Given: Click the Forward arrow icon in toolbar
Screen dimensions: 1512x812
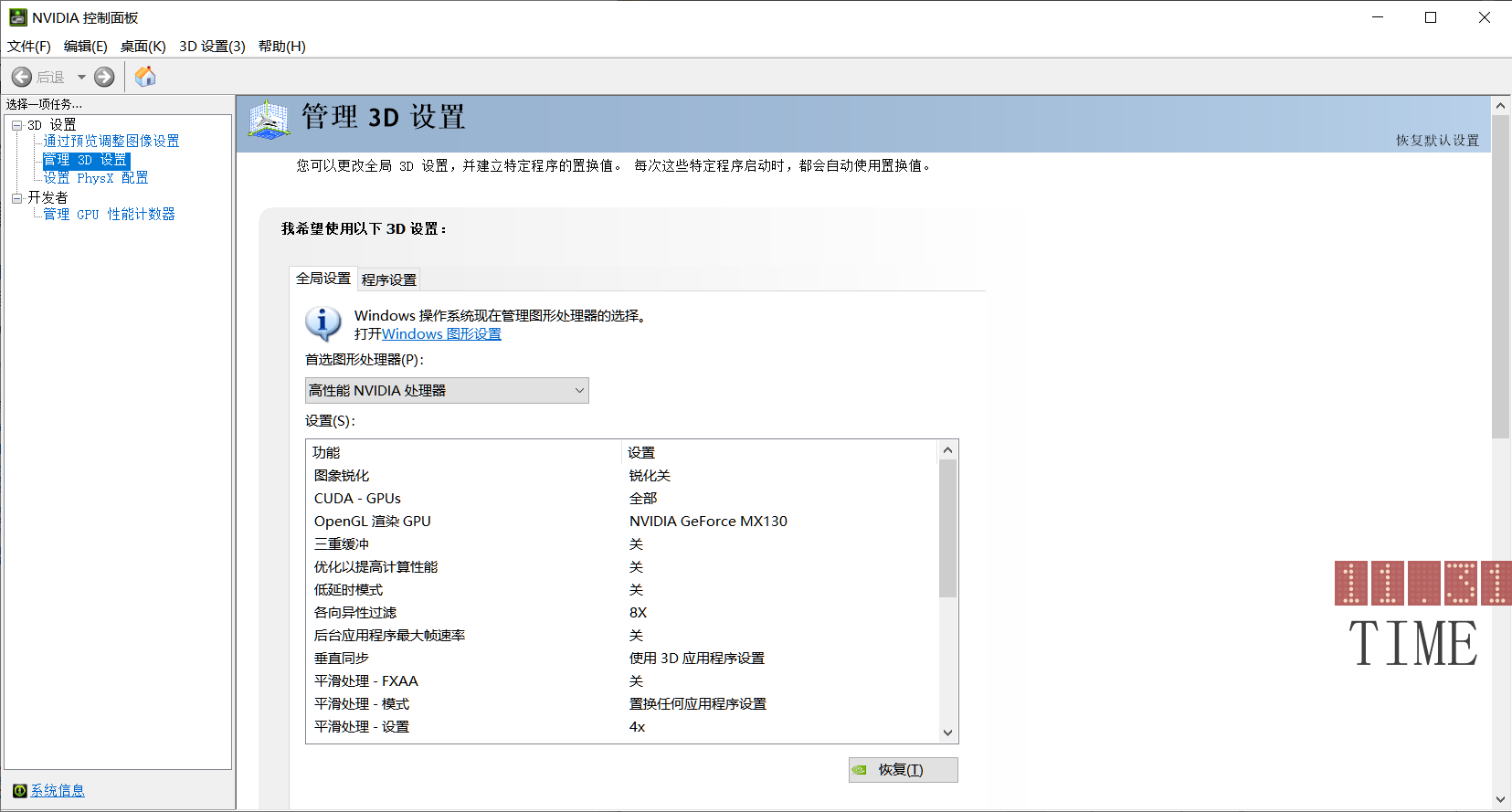Looking at the screenshot, I should (x=104, y=78).
